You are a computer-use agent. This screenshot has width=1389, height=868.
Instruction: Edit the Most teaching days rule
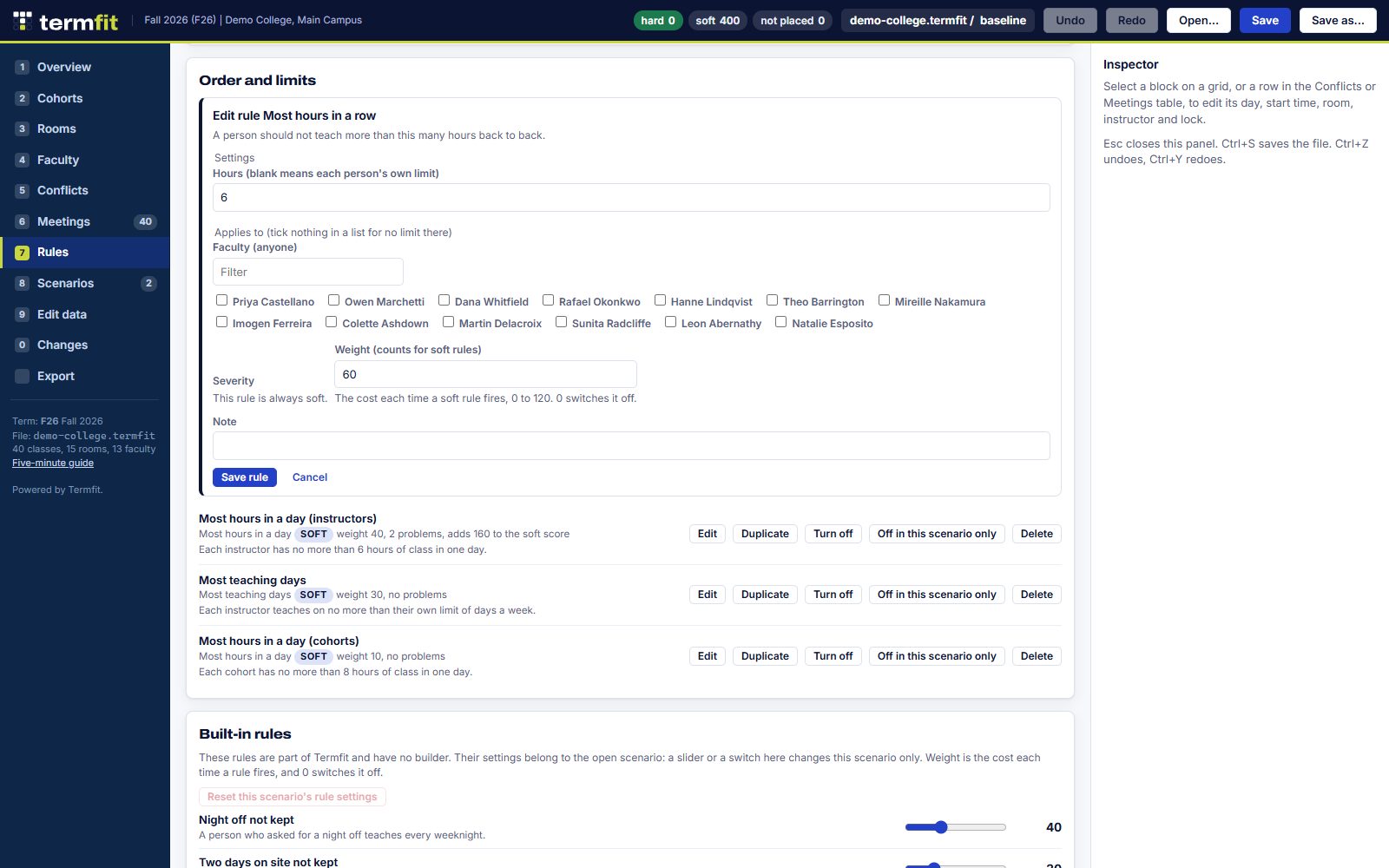[x=708, y=595]
